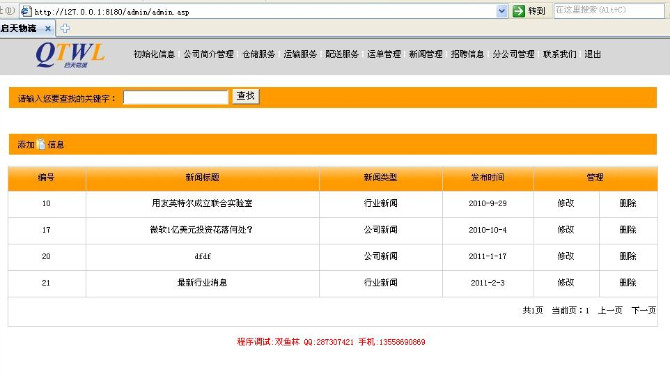Click 删除 for row 21
This screenshot has width=670, height=376.
pos(628,282)
